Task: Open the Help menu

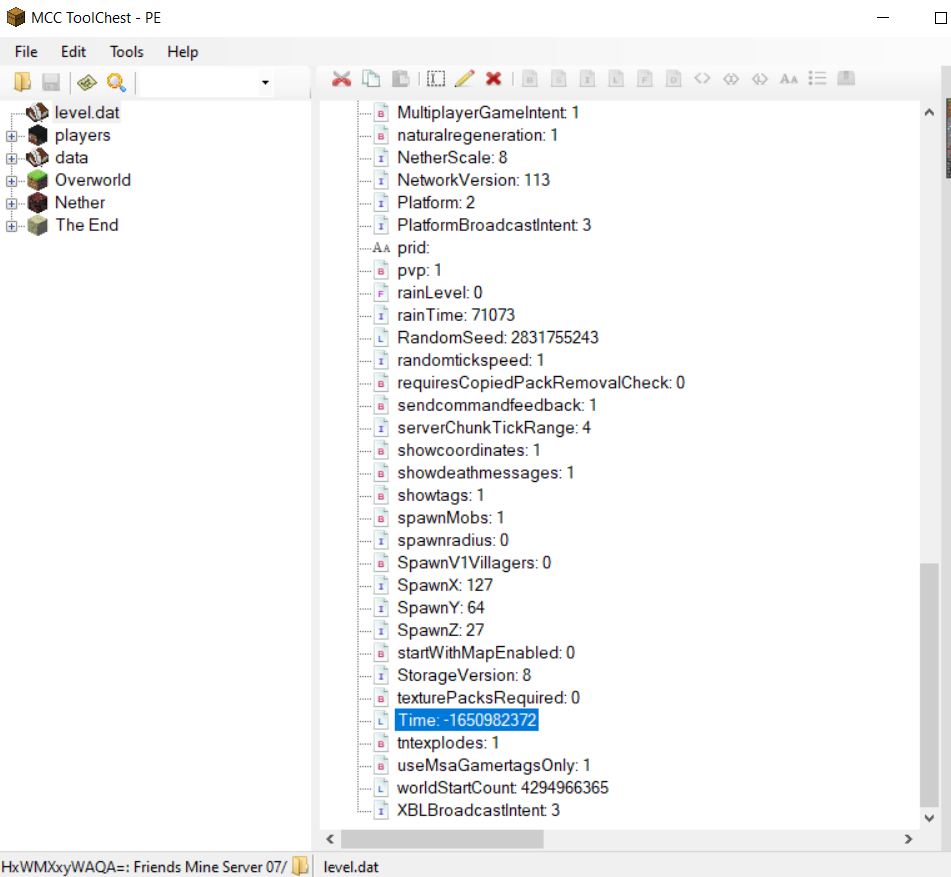Action: [x=183, y=52]
